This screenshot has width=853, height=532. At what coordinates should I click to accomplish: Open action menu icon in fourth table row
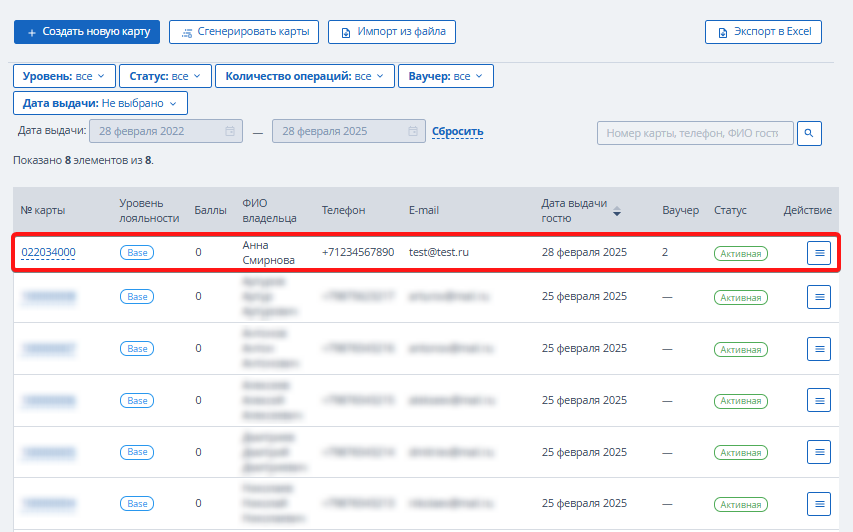point(819,400)
